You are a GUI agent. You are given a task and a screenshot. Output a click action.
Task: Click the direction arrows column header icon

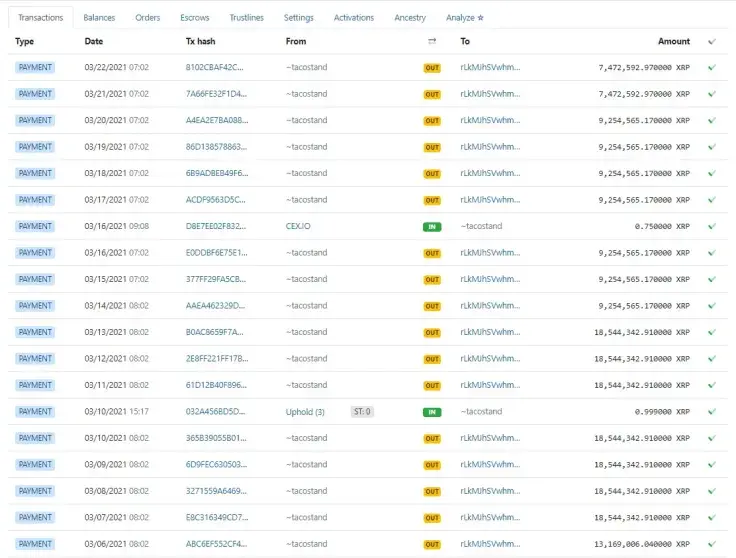tap(432, 42)
